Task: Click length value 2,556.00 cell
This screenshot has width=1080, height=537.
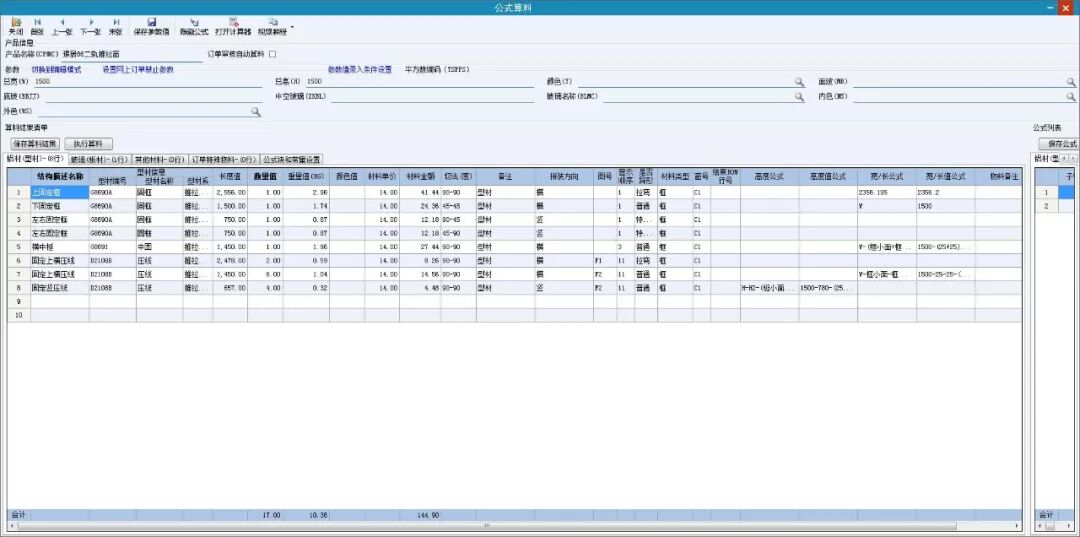Action: [x=229, y=193]
